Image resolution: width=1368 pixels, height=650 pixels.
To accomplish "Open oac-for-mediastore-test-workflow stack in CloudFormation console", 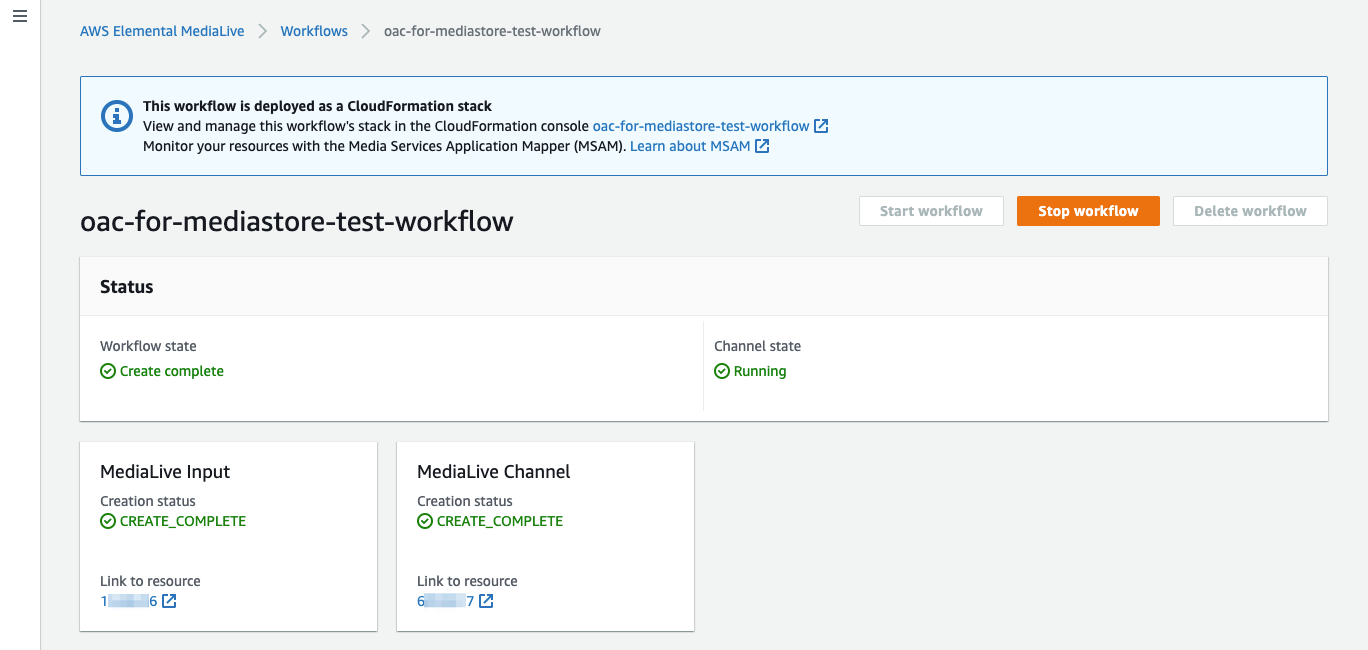I will coord(701,126).
